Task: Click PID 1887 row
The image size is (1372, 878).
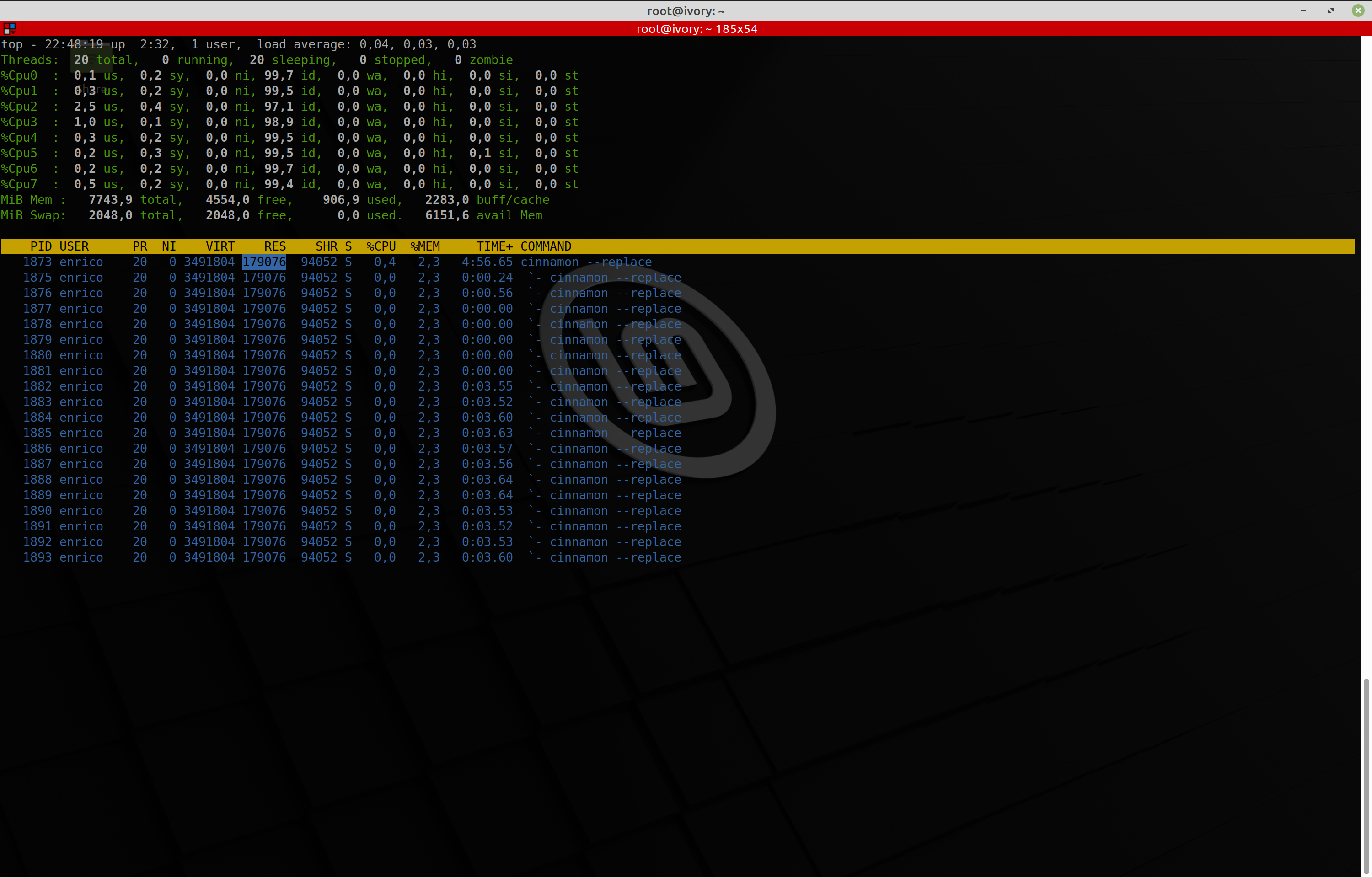Action: click(352, 464)
